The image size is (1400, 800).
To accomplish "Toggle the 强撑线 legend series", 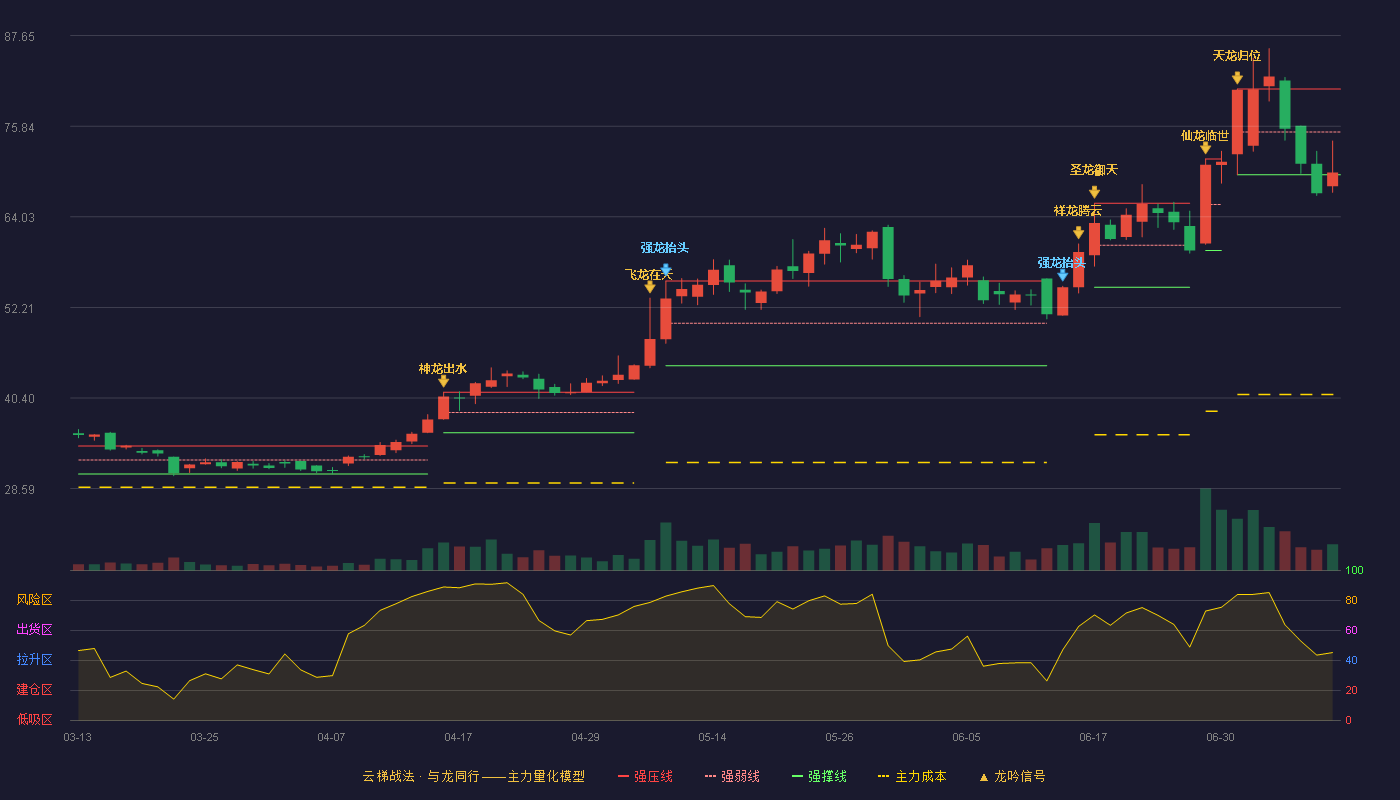I will tap(819, 776).
